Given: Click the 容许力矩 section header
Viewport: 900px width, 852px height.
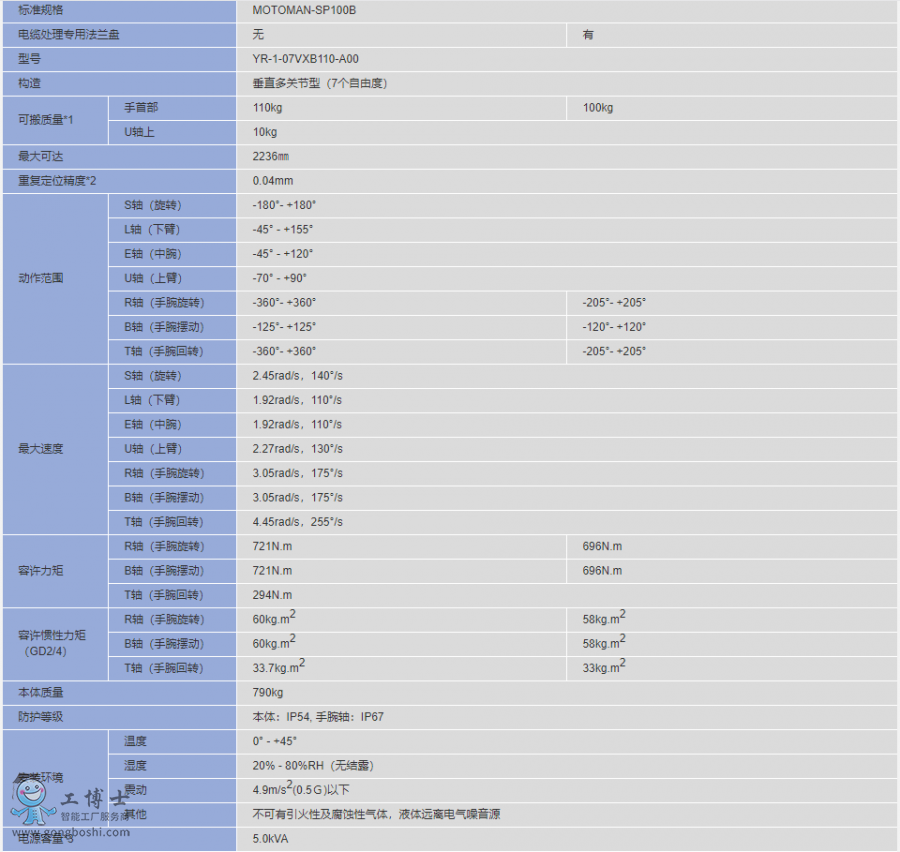Looking at the screenshot, I should pos(40,571).
